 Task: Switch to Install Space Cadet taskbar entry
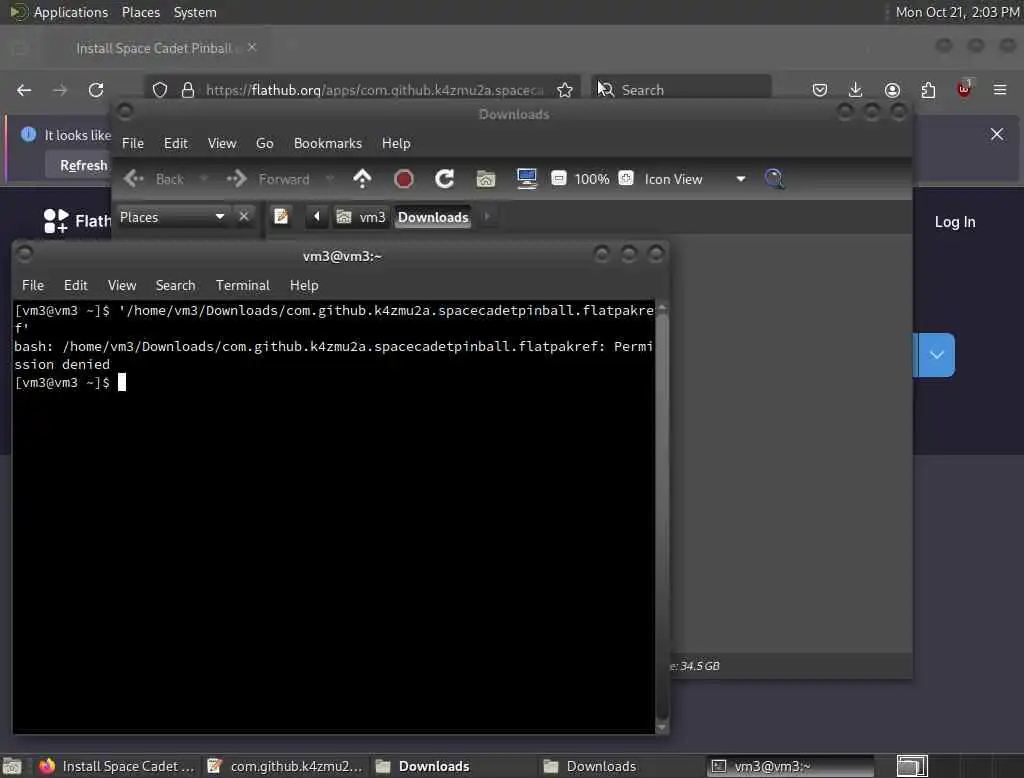[x=116, y=766]
